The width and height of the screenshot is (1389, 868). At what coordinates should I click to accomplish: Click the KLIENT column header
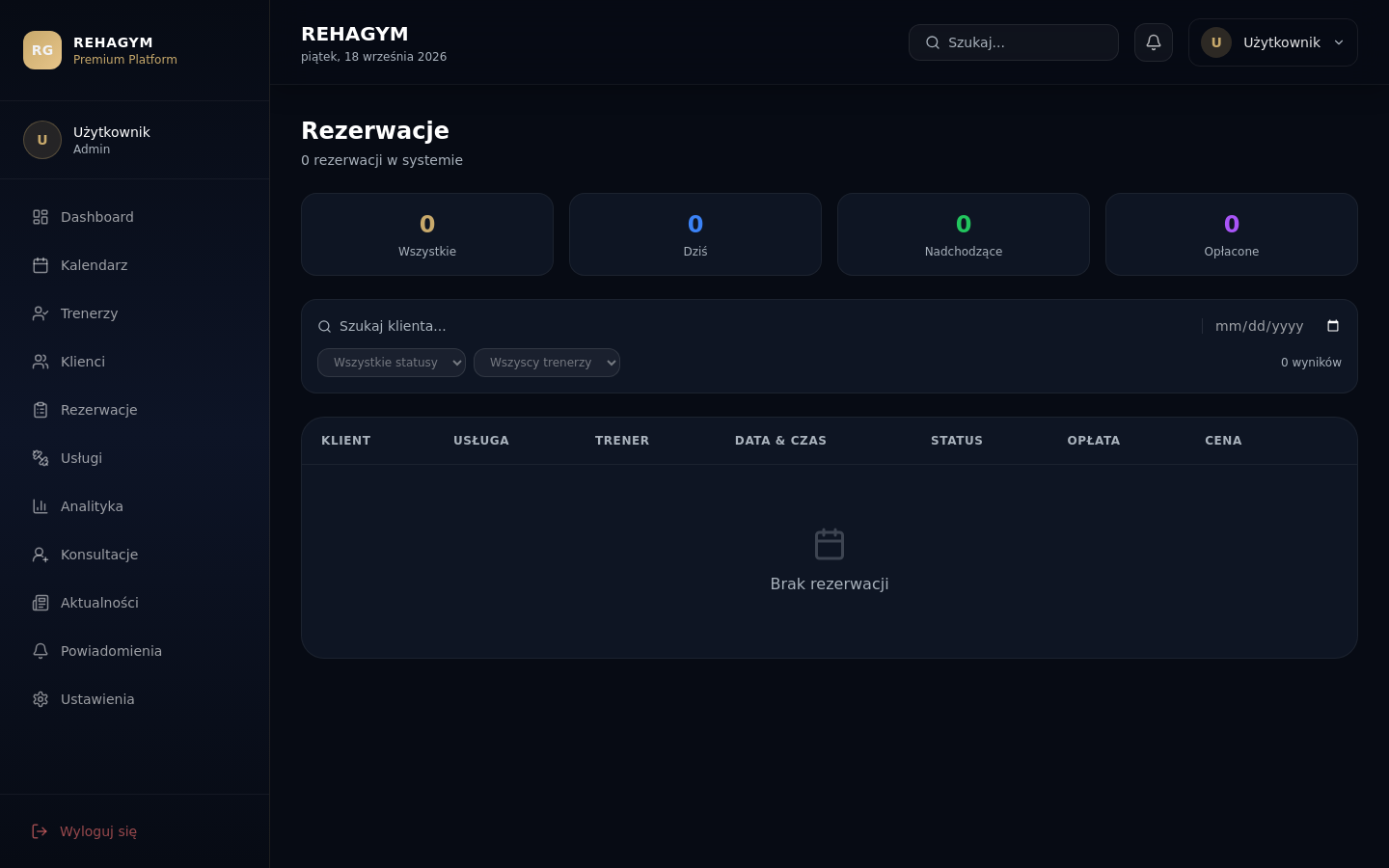(x=346, y=441)
